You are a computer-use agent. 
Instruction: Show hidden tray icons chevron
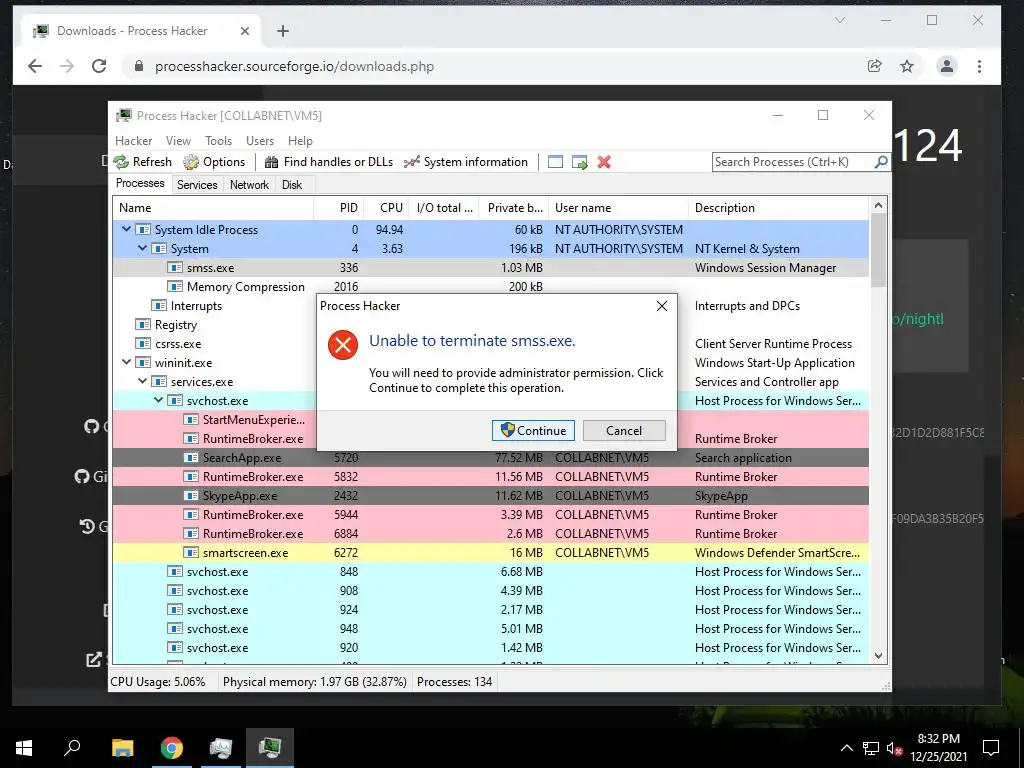[846, 748]
